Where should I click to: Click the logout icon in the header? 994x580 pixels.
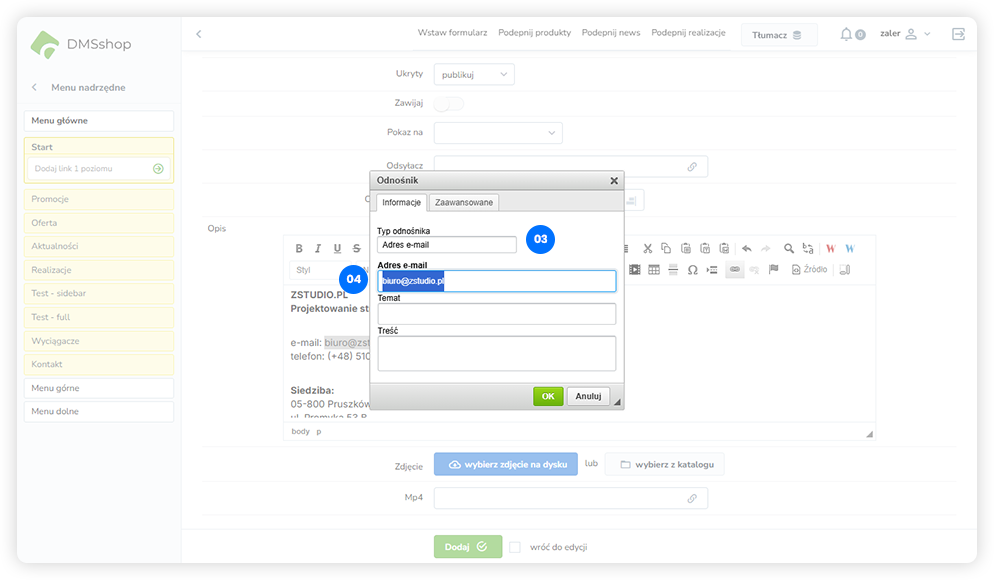point(959,34)
